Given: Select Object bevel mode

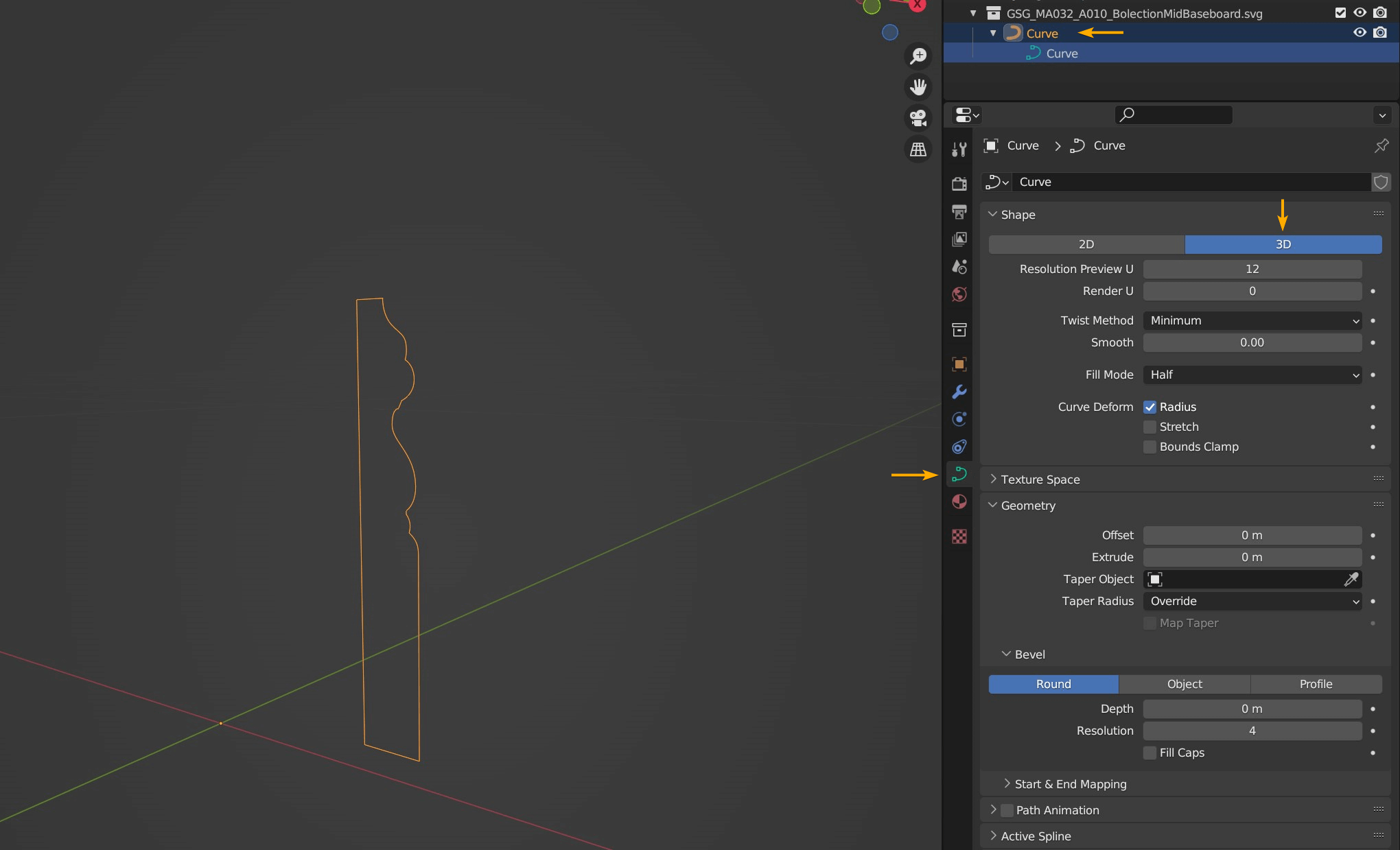Looking at the screenshot, I should coord(1185,684).
